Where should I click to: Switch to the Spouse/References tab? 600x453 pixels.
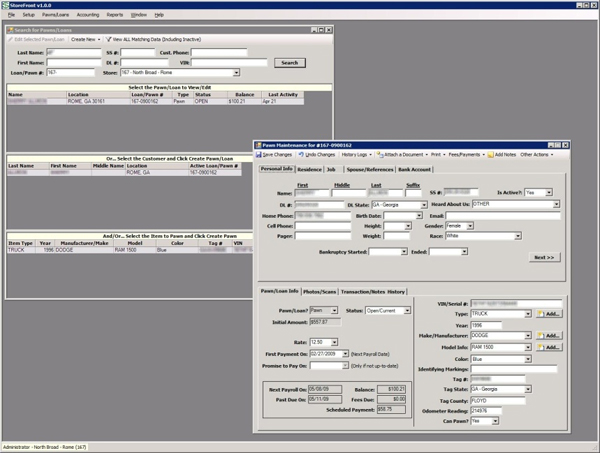pyautogui.click(x=370, y=169)
